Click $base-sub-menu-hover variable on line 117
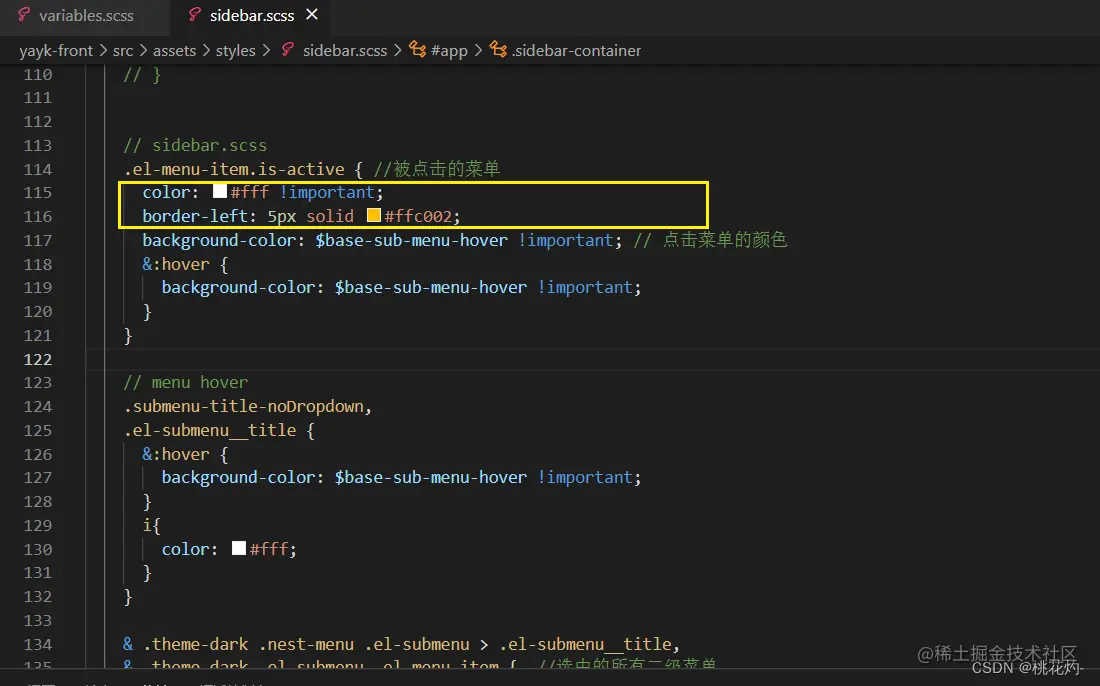 click(411, 240)
